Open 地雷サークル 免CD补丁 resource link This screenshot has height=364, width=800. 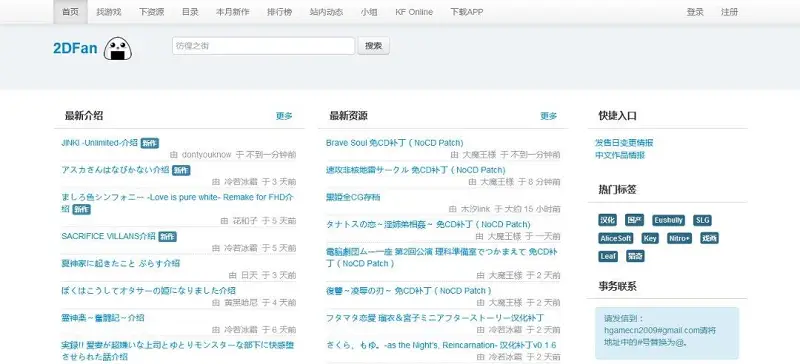(x=416, y=170)
